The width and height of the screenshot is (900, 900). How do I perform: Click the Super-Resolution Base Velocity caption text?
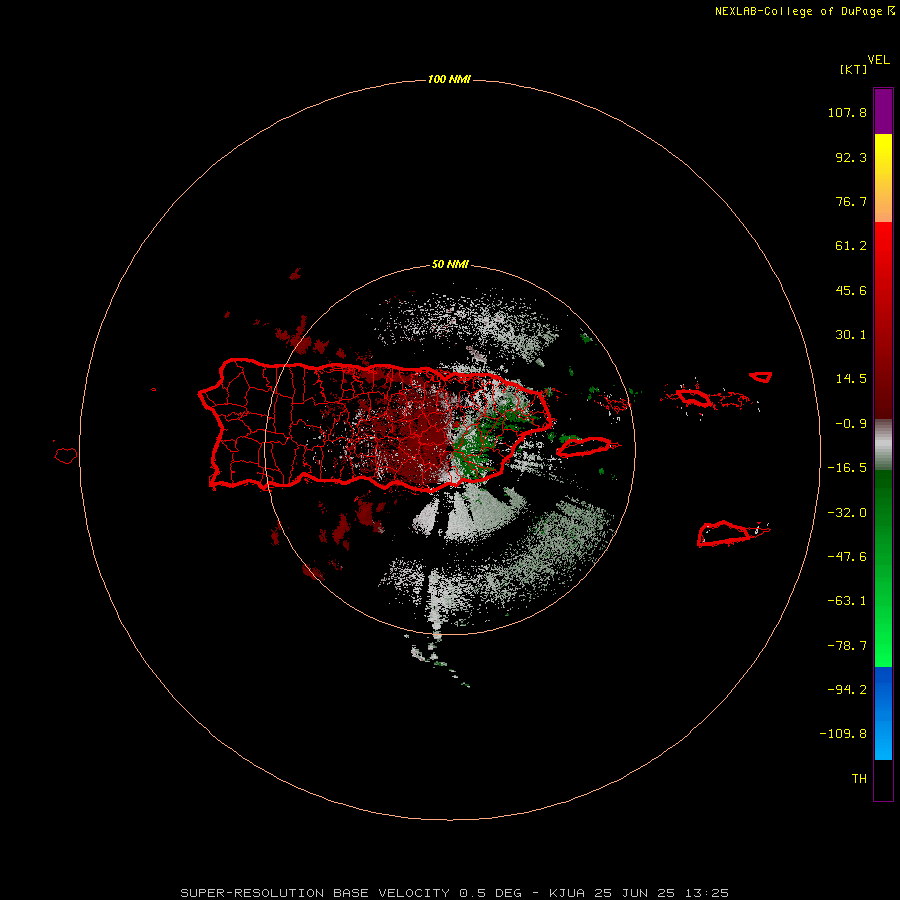pyautogui.click(x=455, y=893)
